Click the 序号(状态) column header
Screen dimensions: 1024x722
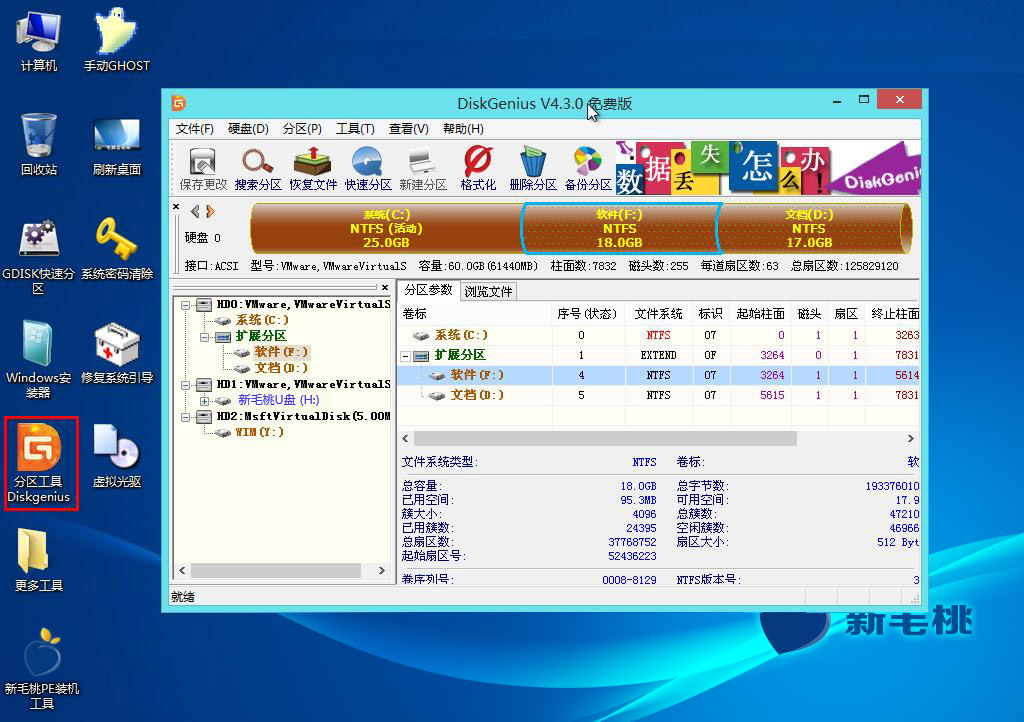click(x=588, y=314)
